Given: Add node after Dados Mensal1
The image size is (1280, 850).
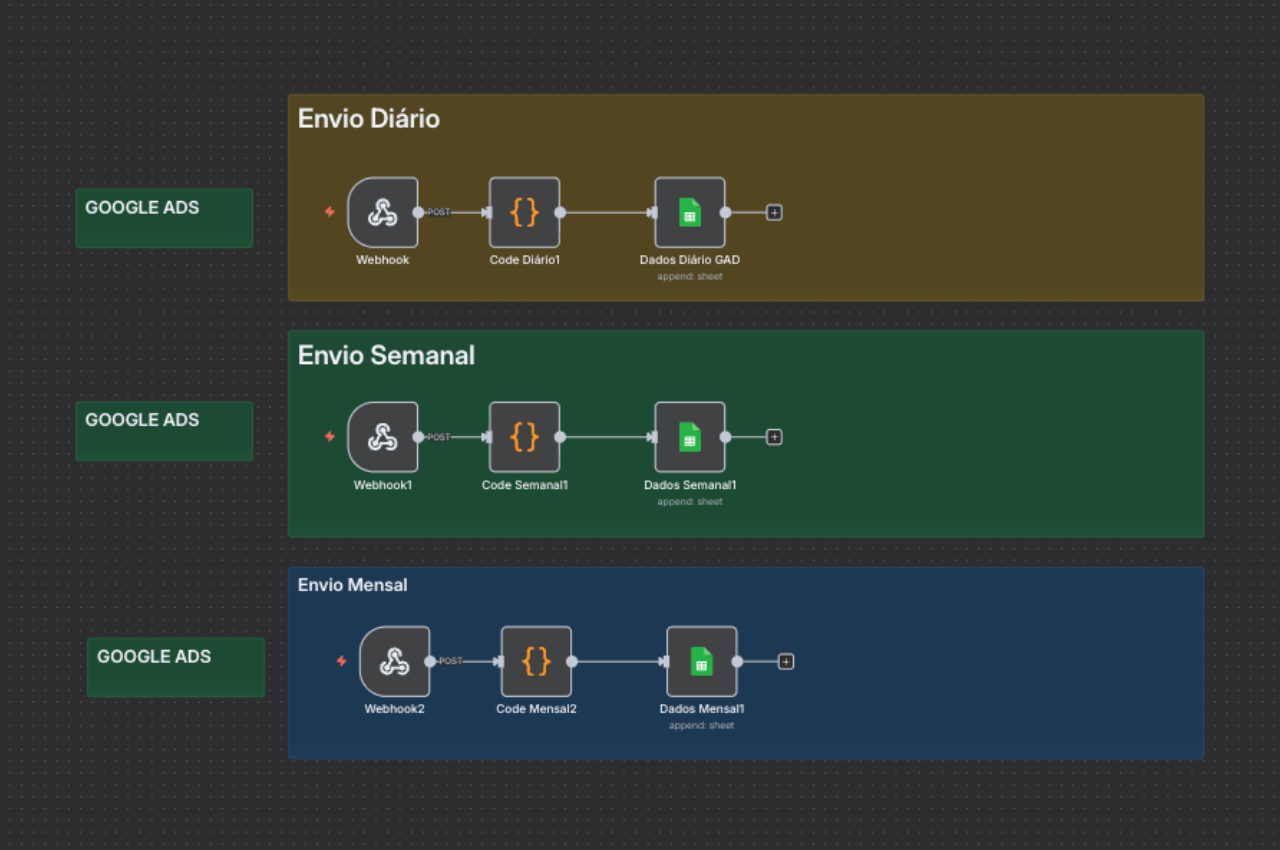Looking at the screenshot, I should click(786, 661).
